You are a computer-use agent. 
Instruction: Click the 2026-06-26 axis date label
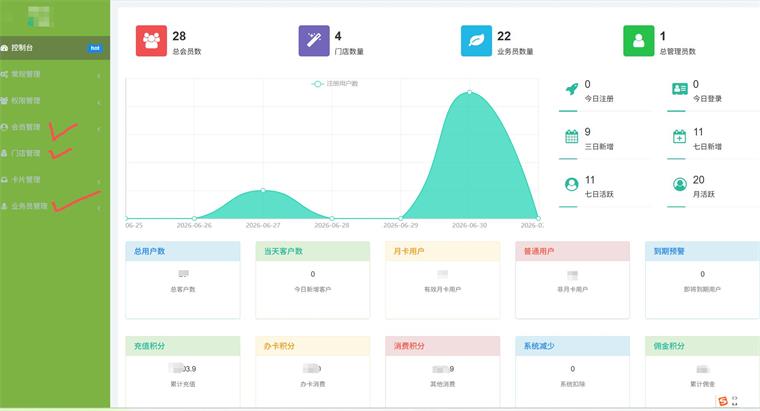(194, 225)
